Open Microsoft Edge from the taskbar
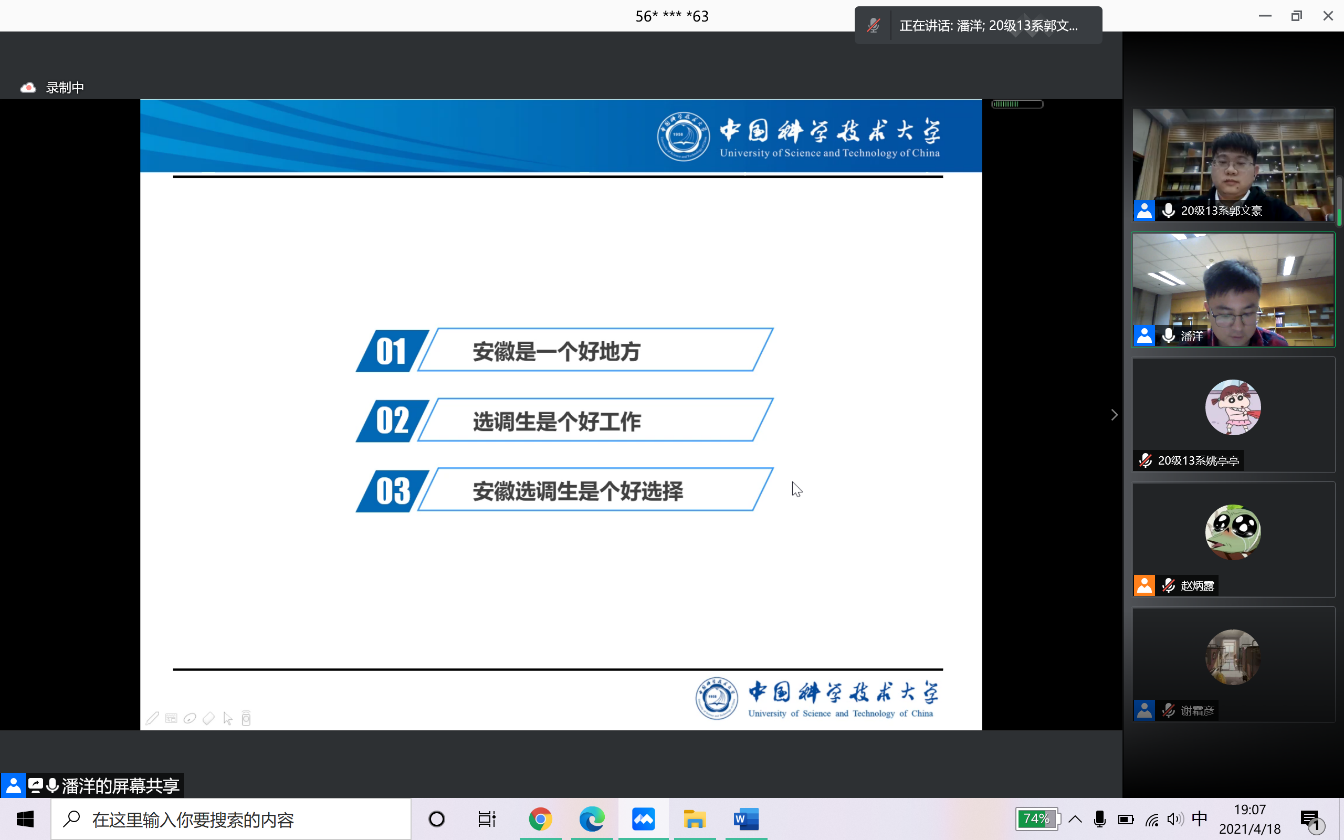The image size is (1344, 840). pyautogui.click(x=592, y=819)
